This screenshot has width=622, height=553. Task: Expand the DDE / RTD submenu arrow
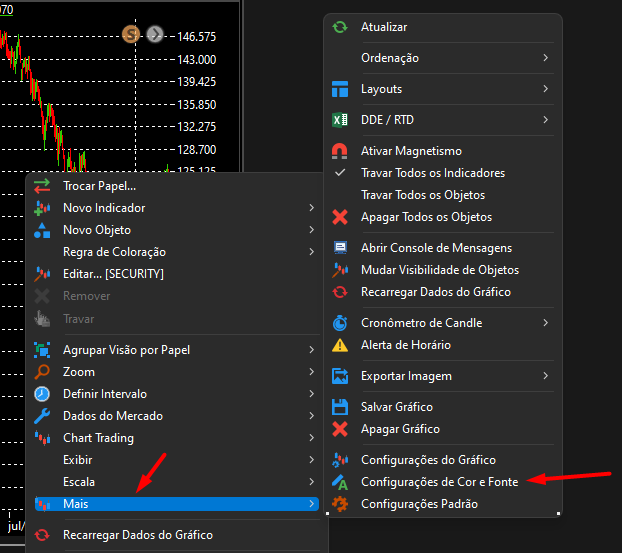[546, 120]
